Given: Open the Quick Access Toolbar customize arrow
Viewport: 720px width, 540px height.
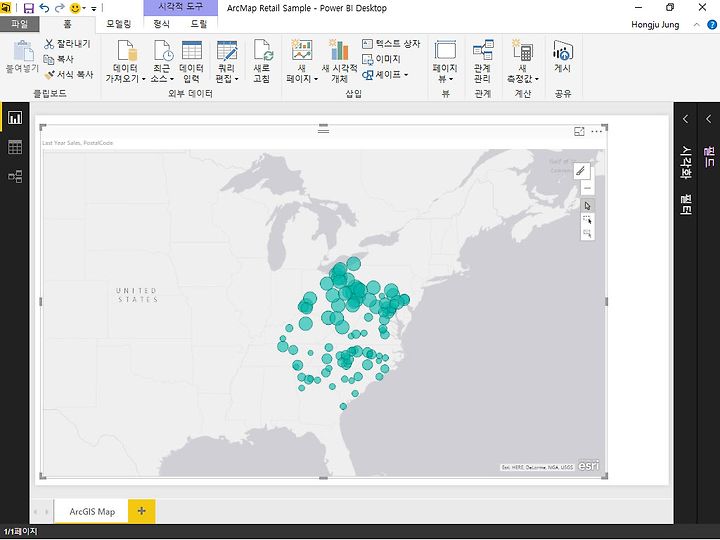Looking at the screenshot, I should (x=94, y=8).
